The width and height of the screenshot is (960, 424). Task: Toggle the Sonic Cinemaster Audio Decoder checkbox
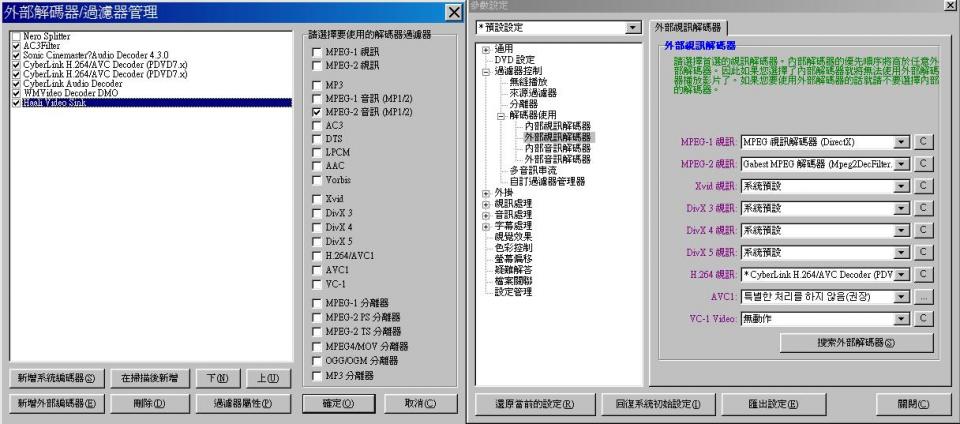coord(16,55)
